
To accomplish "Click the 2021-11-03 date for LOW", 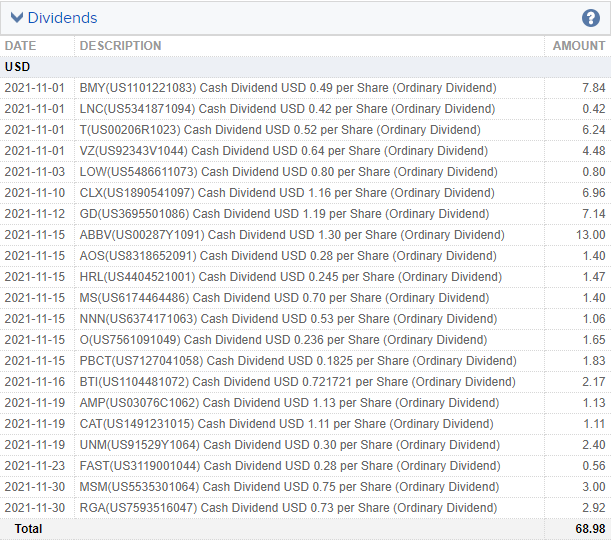I will pyautogui.click(x=35, y=172).
